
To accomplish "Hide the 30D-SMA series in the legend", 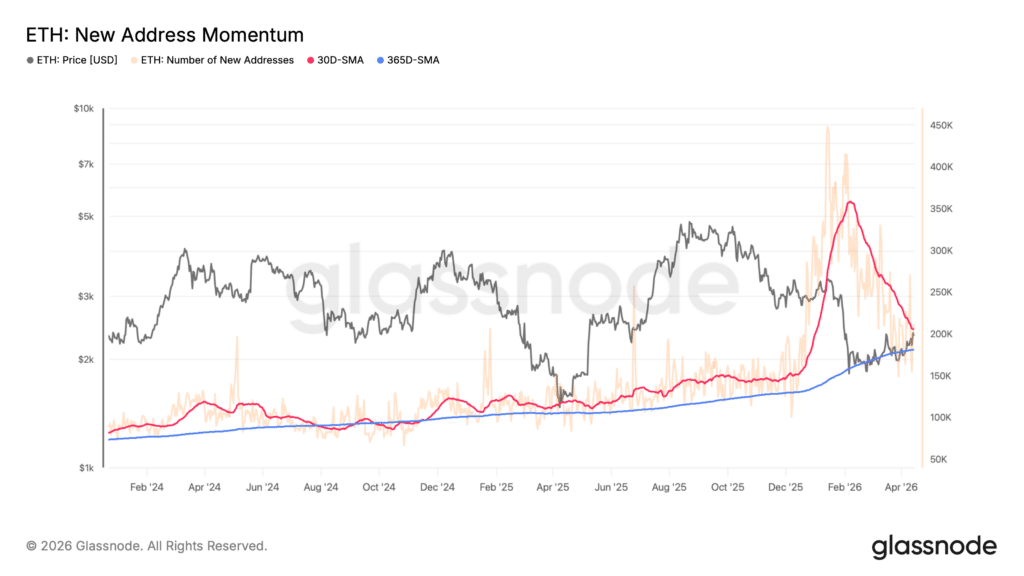I will (335, 60).
